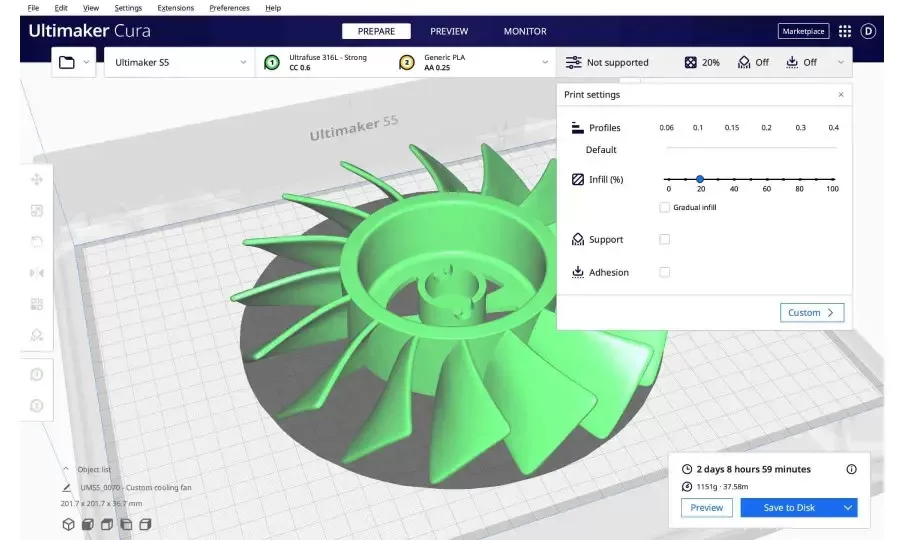The width and height of the screenshot is (908, 540).
Task: Select extruder 2 Generic PLA material
Action: tap(434, 62)
